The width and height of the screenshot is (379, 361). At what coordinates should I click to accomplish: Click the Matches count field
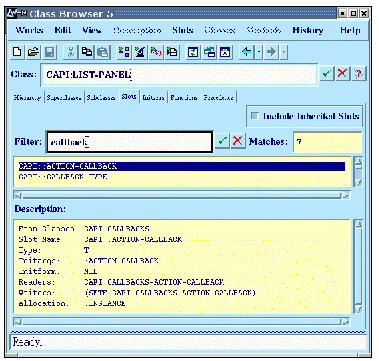tap(327, 142)
